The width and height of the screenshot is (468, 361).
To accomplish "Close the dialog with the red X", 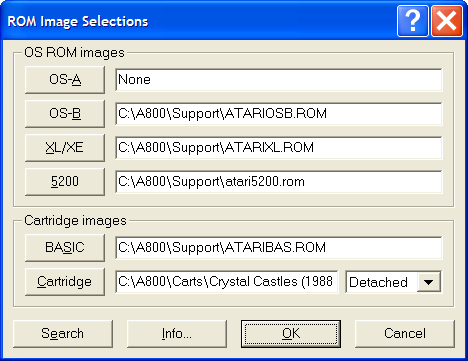I will point(447,21).
